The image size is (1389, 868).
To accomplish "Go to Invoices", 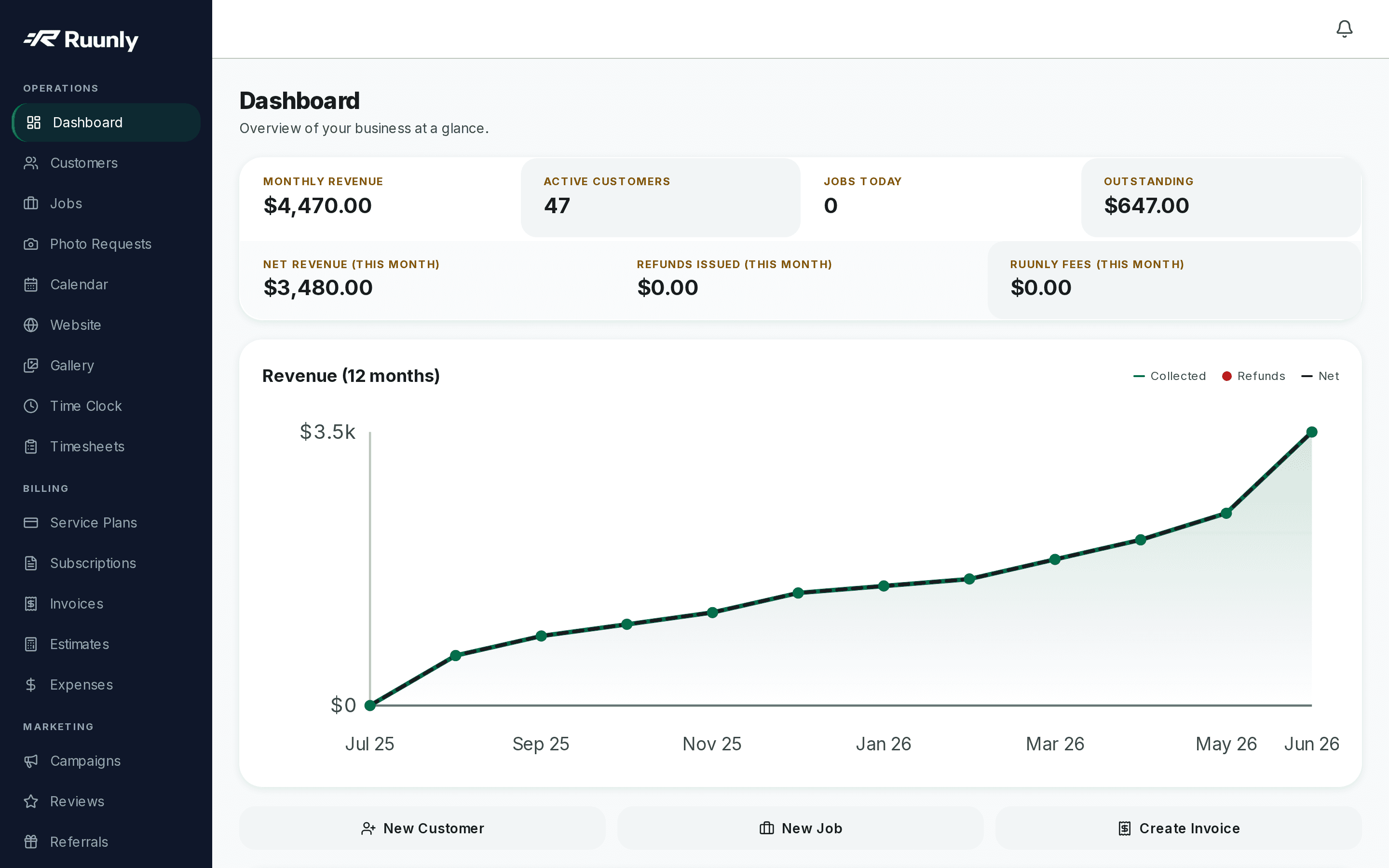I will click(106, 603).
